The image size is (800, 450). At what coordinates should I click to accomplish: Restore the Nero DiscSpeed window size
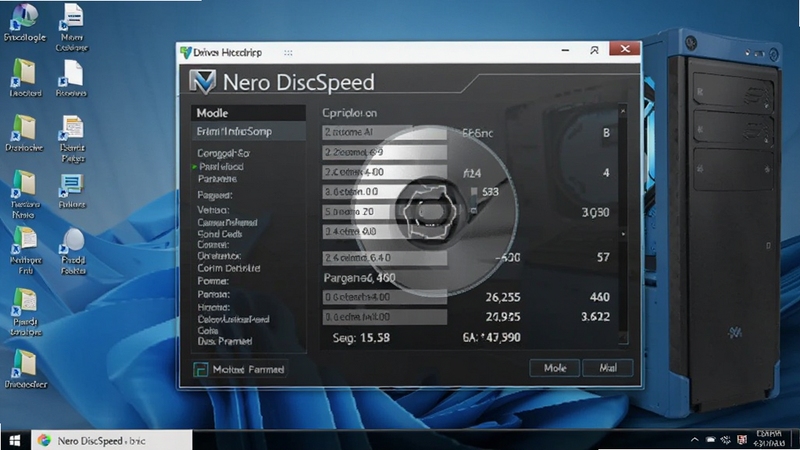tap(594, 50)
